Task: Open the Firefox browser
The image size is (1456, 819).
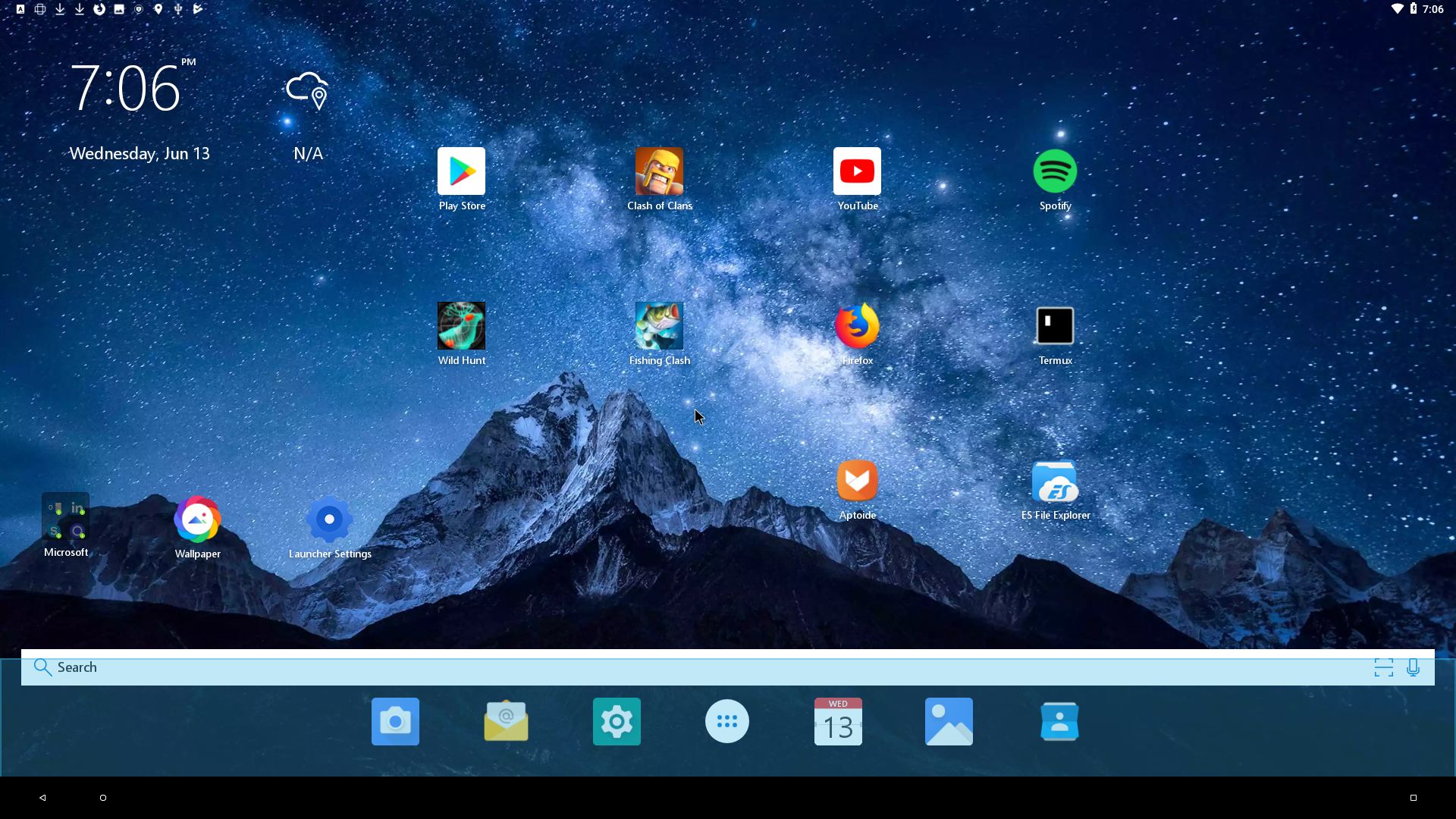Action: coord(857,326)
